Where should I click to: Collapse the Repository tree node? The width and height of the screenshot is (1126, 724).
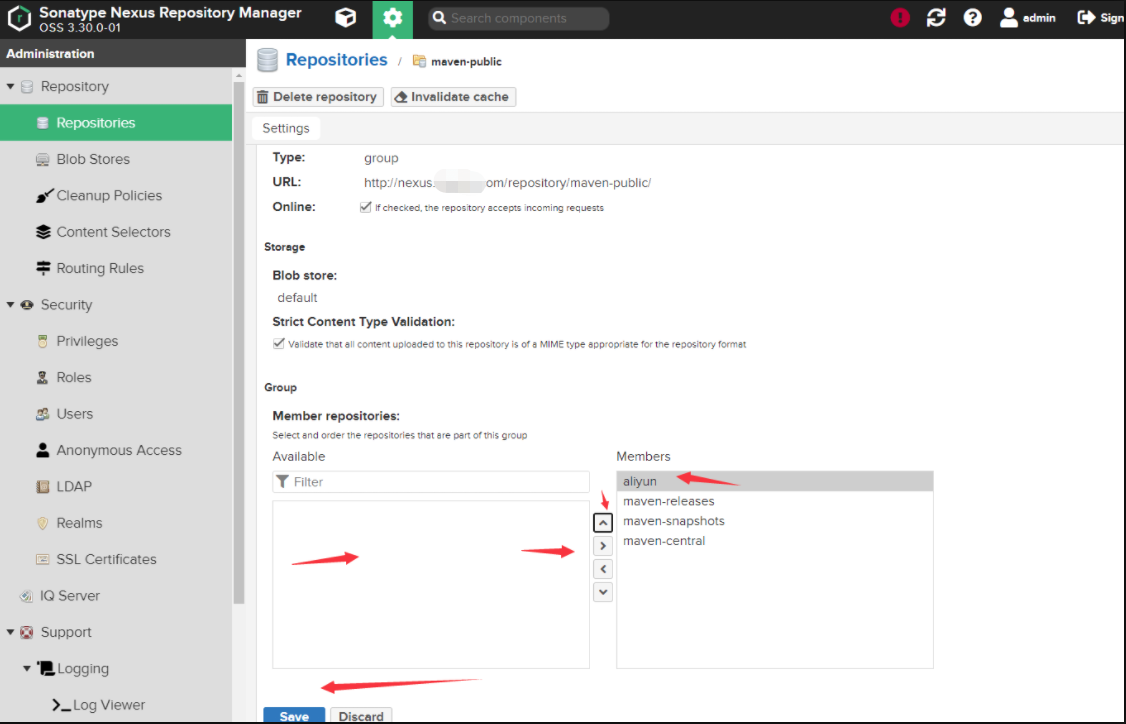click(x=10, y=86)
